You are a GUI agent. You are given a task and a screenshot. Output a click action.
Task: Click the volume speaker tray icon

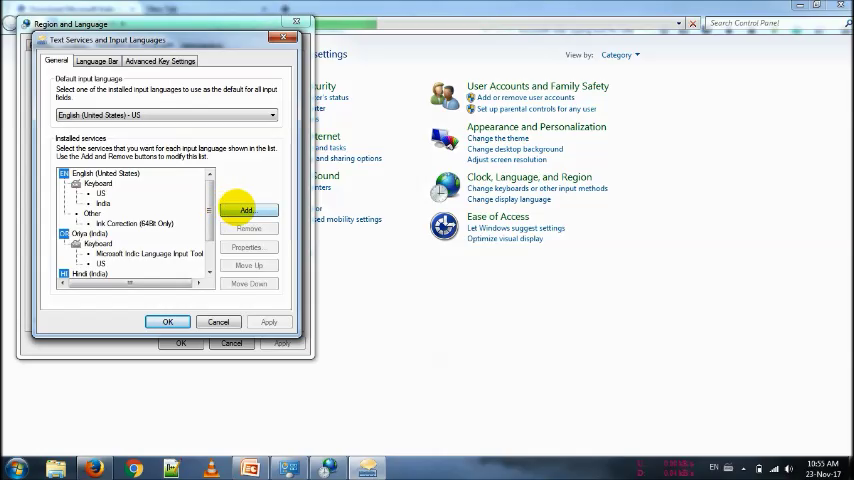(x=789, y=469)
